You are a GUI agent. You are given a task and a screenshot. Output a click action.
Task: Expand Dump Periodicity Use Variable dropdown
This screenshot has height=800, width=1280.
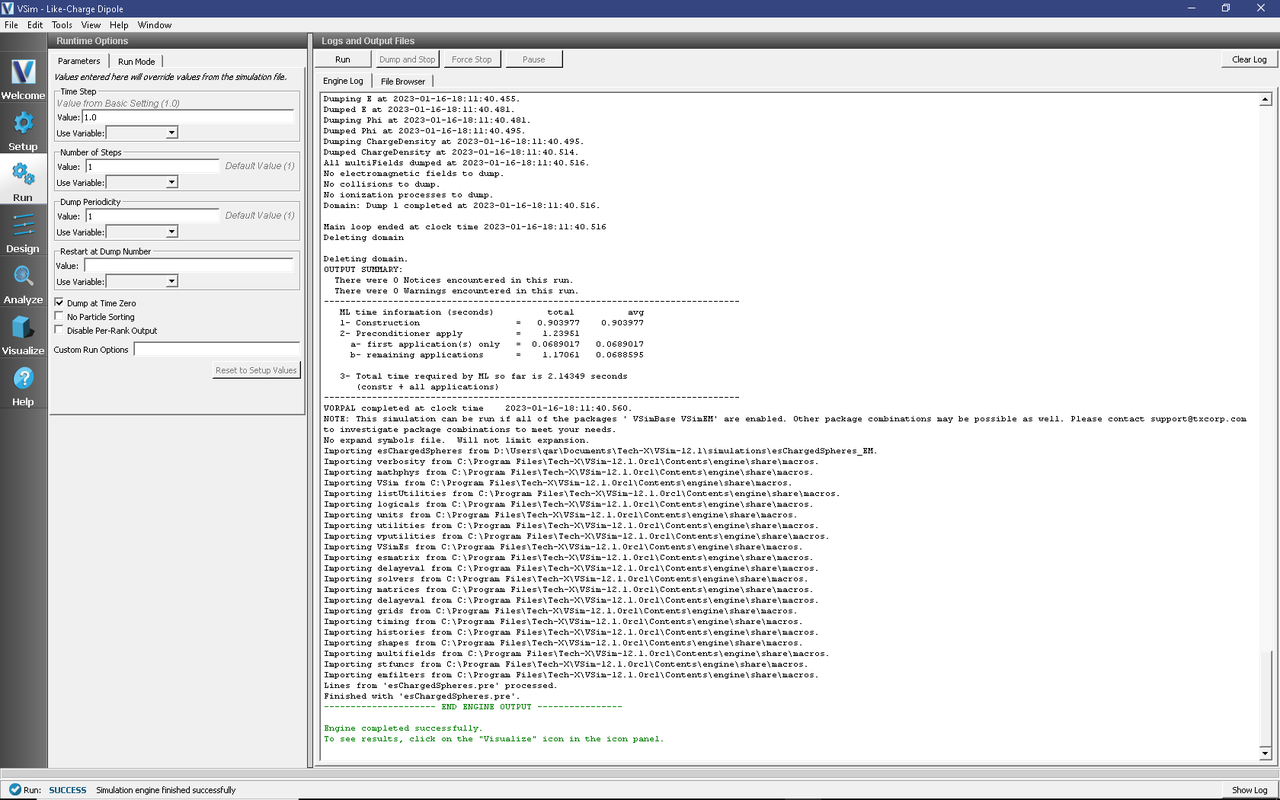click(x=142, y=232)
